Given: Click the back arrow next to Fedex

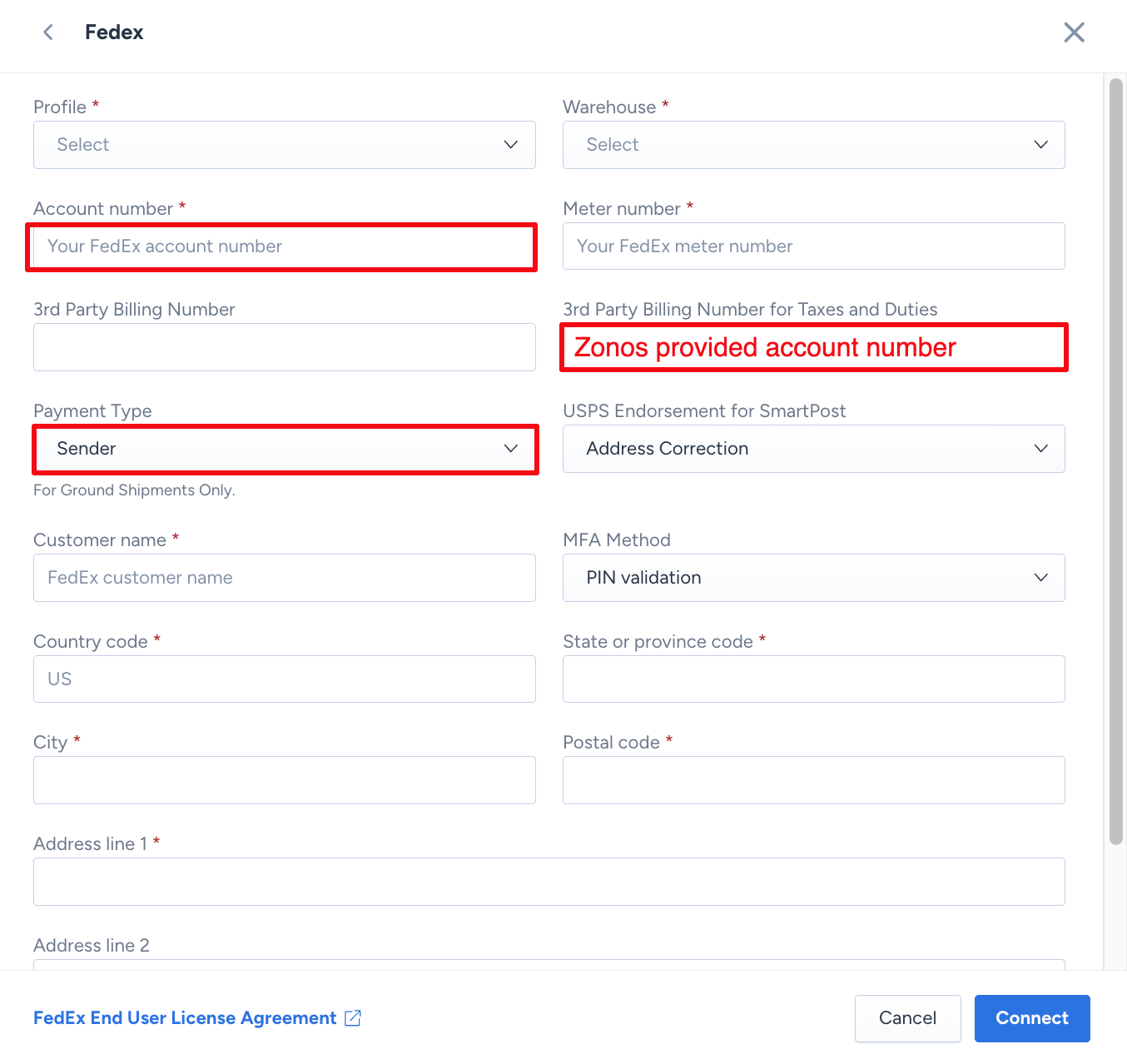Looking at the screenshot, I should (x=48, y=32).
